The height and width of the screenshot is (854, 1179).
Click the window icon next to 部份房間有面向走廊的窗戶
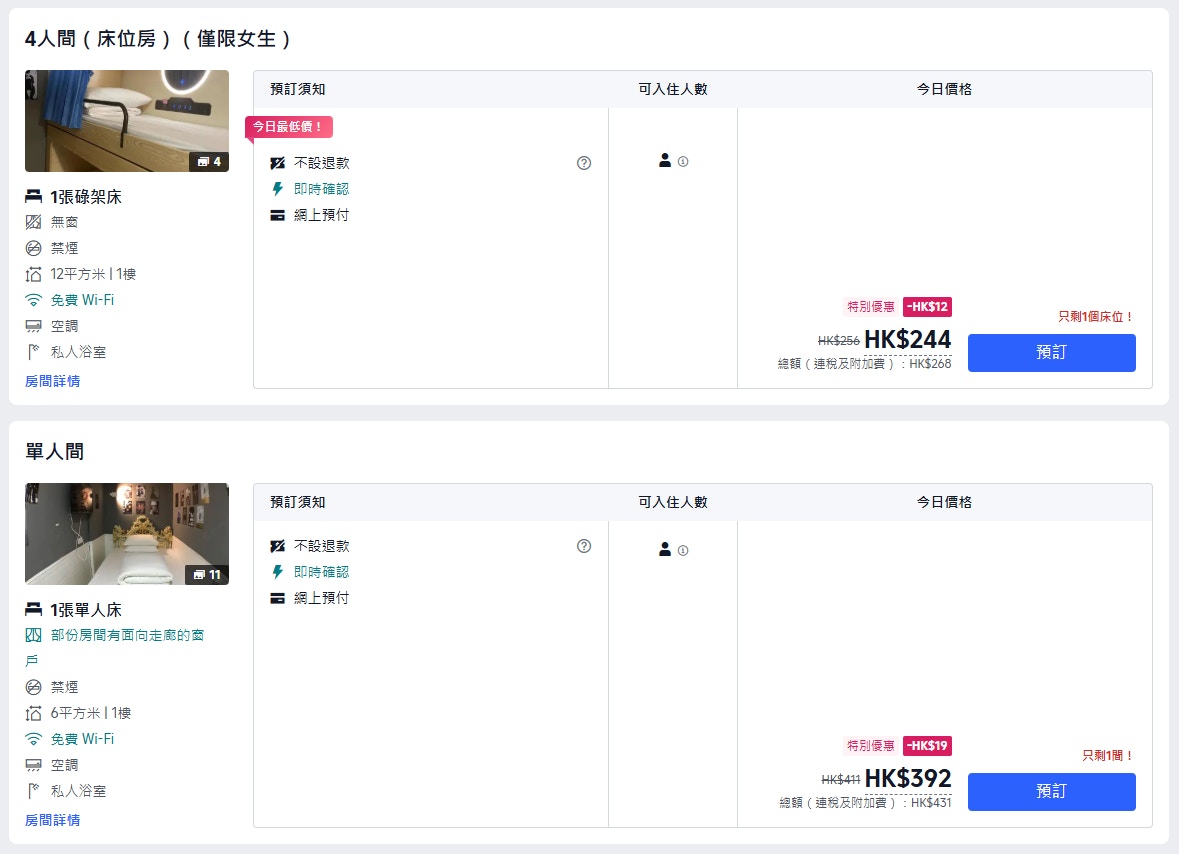(x=34, y=635)
